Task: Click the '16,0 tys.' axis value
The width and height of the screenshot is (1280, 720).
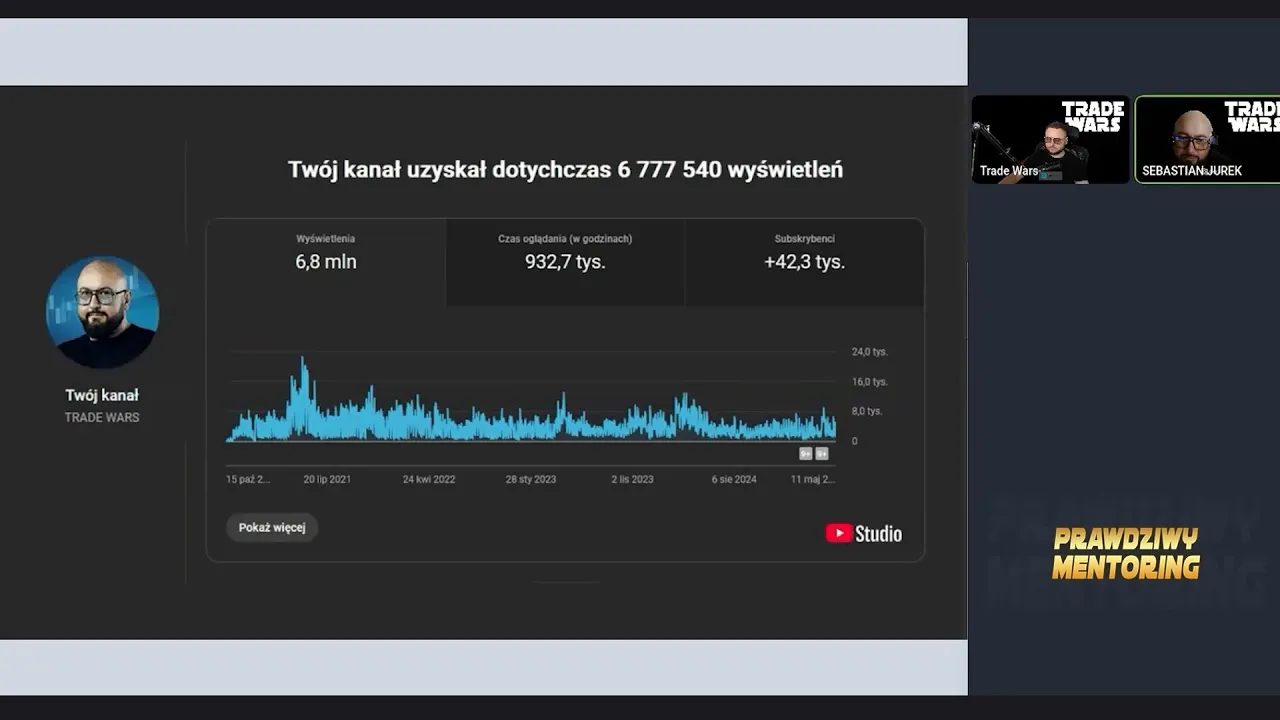Action: pos(870,382)
